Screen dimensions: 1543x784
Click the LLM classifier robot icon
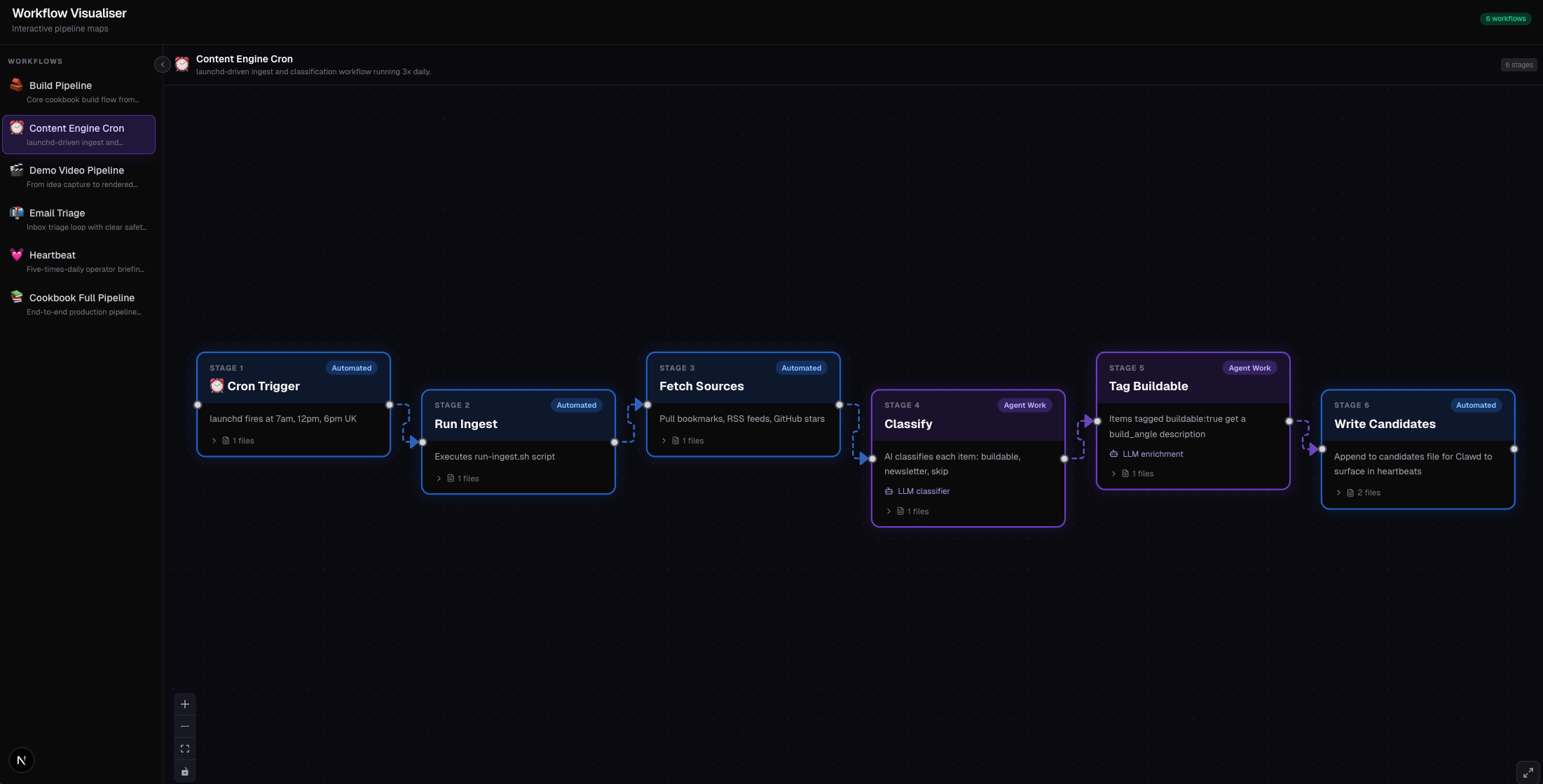889,491
